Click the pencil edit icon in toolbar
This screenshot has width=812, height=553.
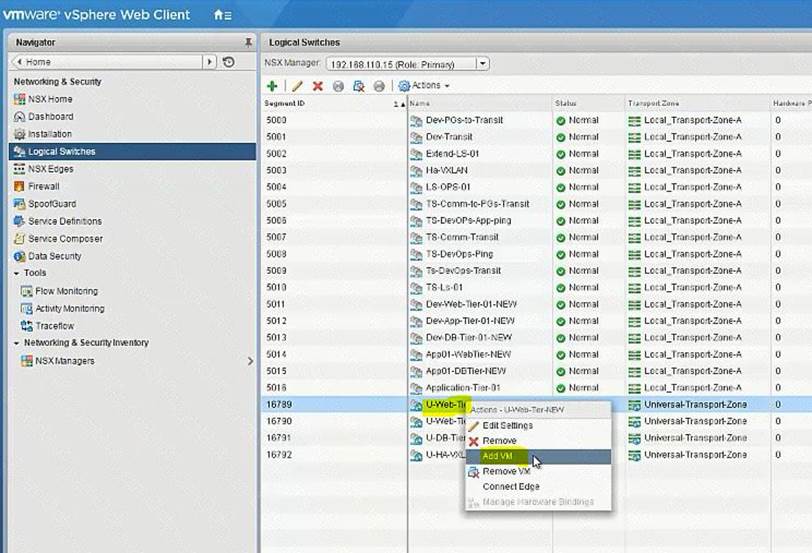[x=296, y=86]
